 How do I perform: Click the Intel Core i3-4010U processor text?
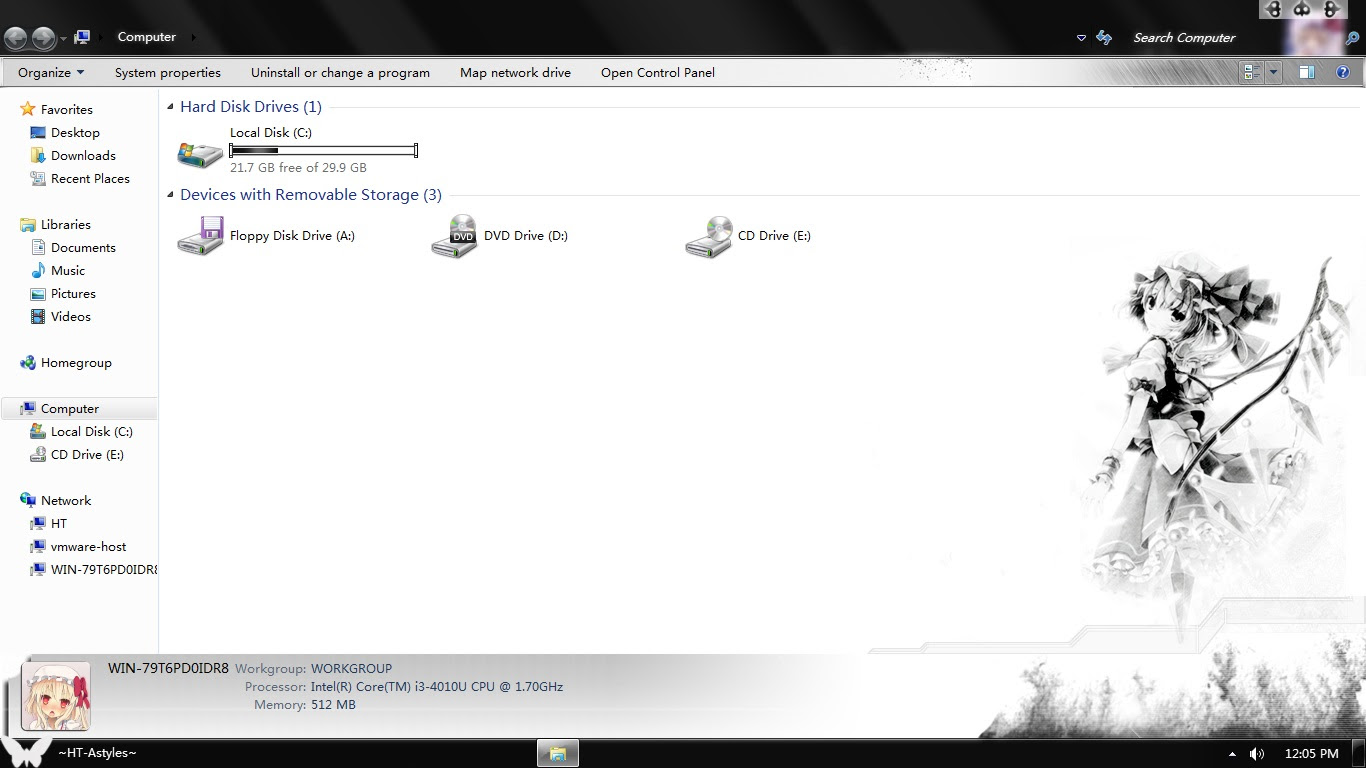(437, 686)
